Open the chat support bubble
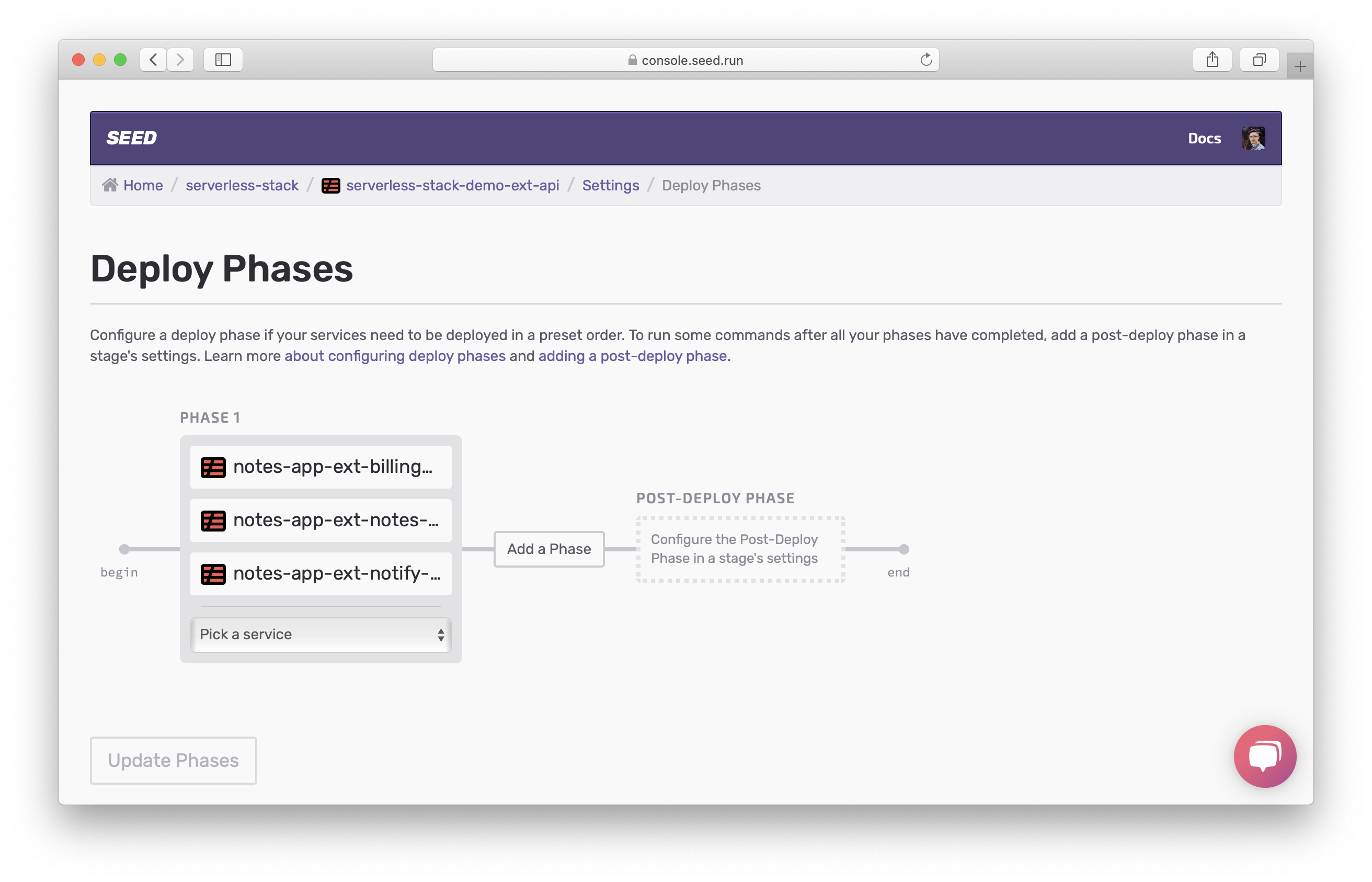Viewport: 1372px width, 882px height. (x=1264, y=756)
